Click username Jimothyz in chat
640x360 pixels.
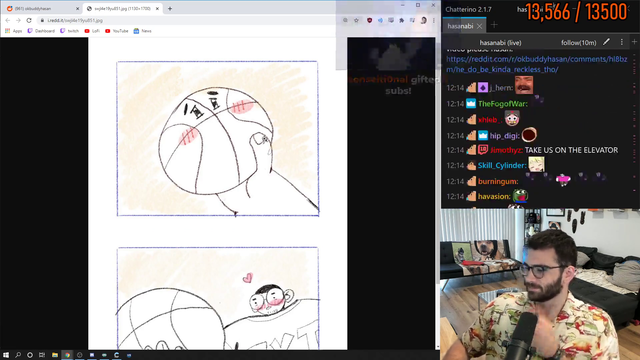click(x=506, y=150)
